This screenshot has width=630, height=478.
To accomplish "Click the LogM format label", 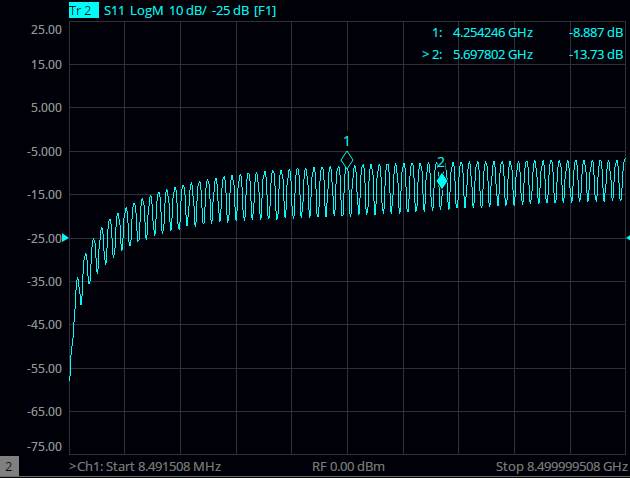I will pyautogui.click(x=147, y=10).
